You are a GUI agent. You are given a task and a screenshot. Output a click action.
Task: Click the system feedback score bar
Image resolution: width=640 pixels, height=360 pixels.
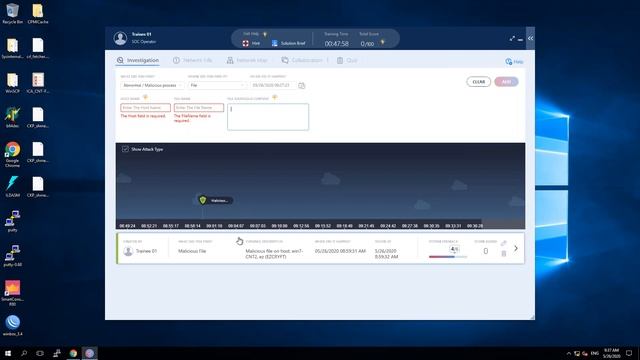(x=448, y=257)
